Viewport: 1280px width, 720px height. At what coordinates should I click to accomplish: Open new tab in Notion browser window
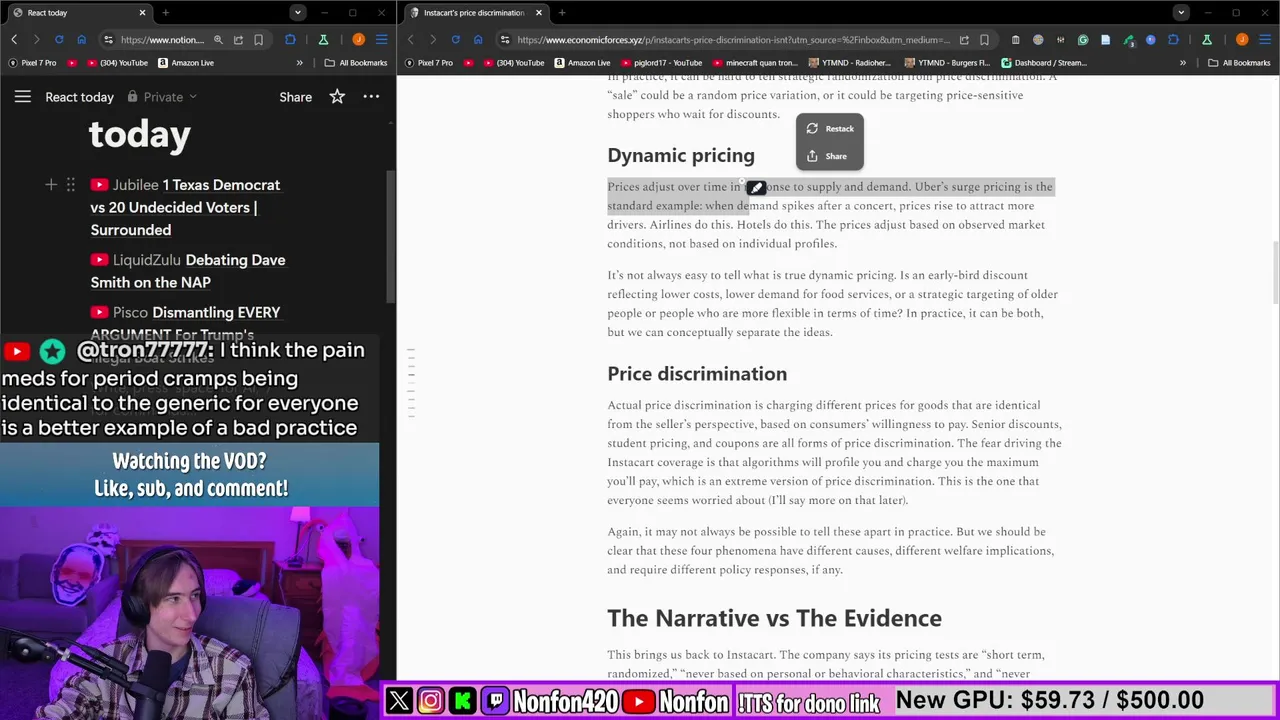pyautogui.click(x=166, y=13)
